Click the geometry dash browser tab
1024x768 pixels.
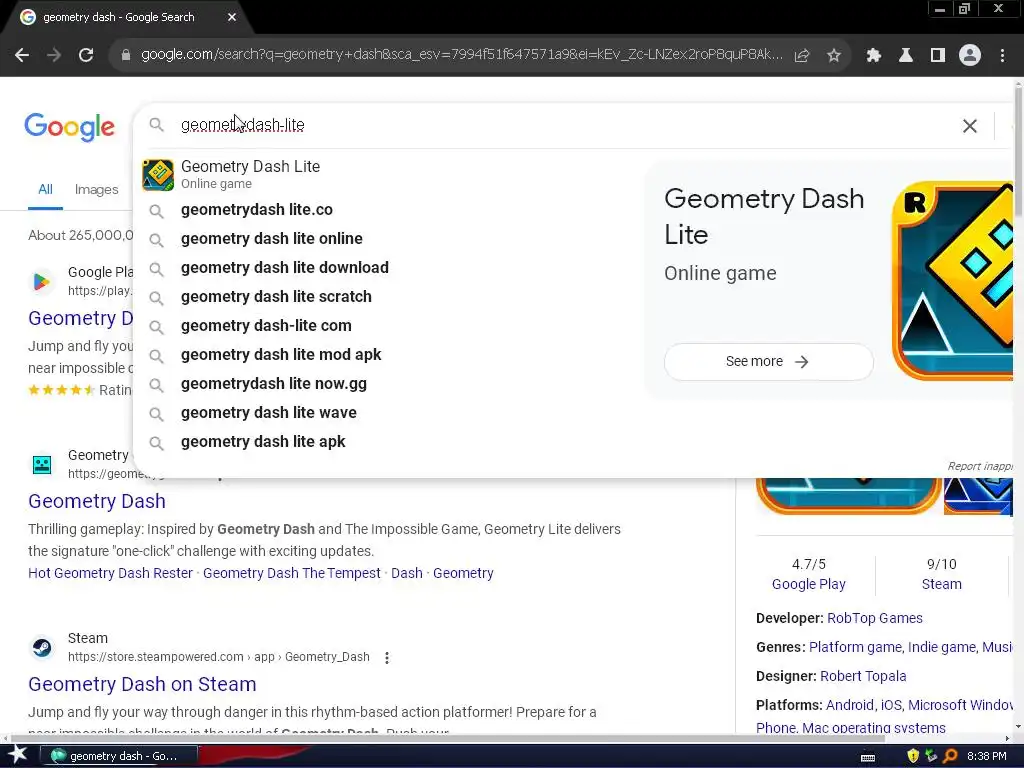point(128,17)
